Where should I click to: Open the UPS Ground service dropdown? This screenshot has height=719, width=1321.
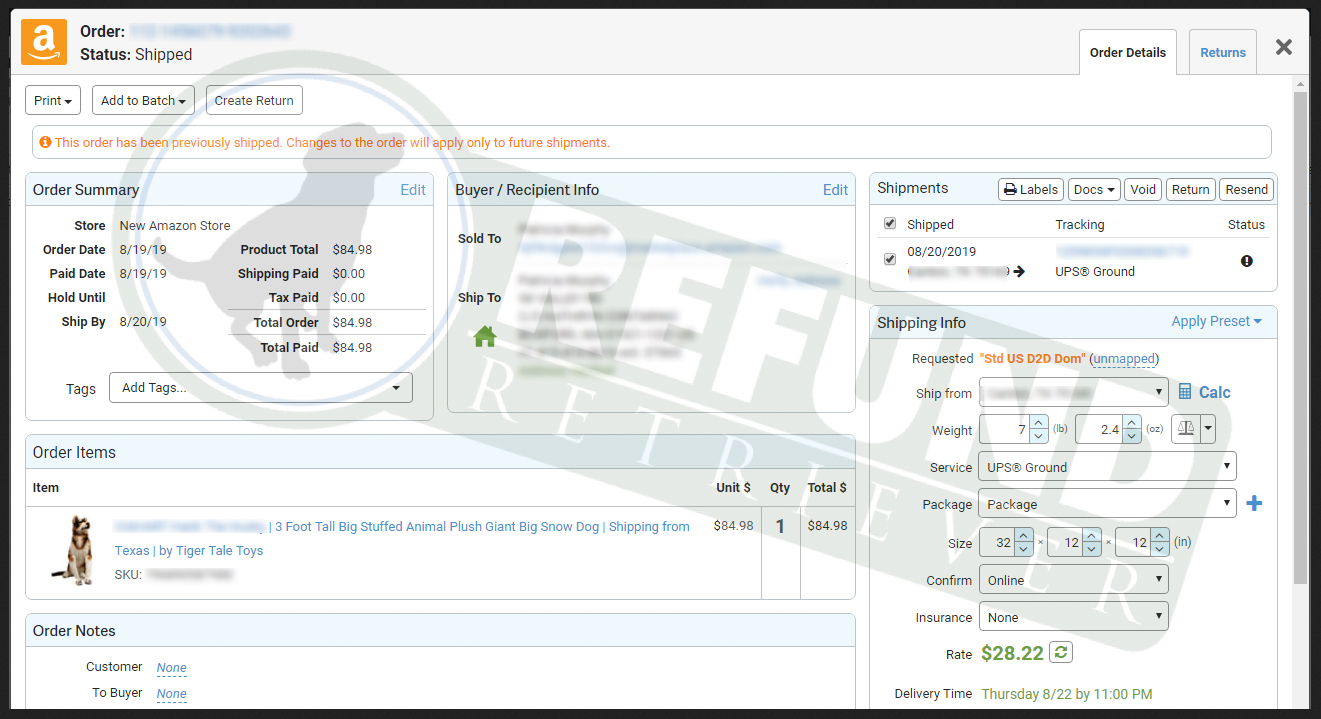(1107, 467)
